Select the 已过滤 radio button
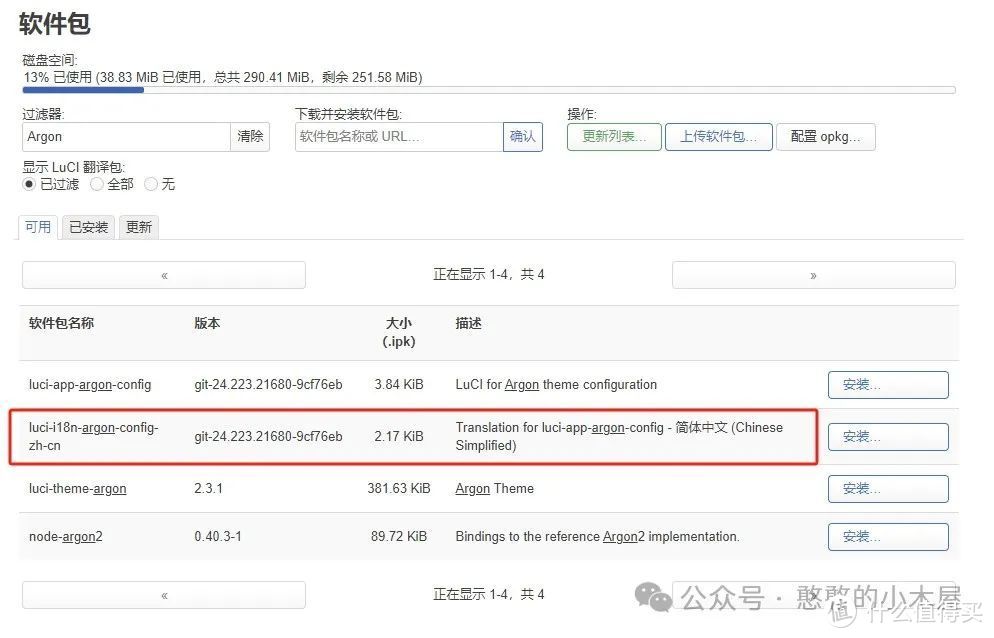Screen dimensions: 994x638 [x=30, y=184]
